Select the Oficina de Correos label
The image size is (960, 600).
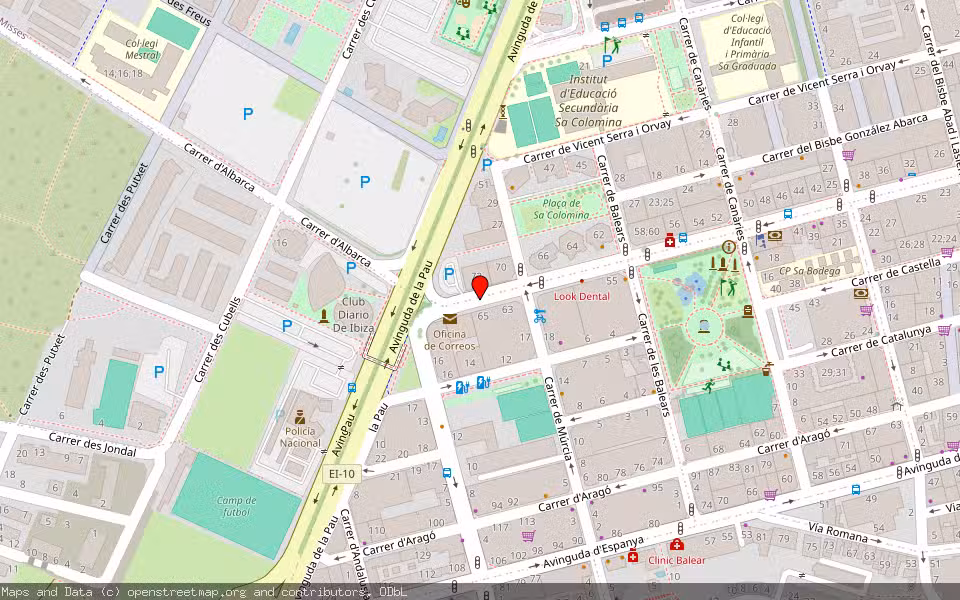pyautogui.click(x=450, y=340)
